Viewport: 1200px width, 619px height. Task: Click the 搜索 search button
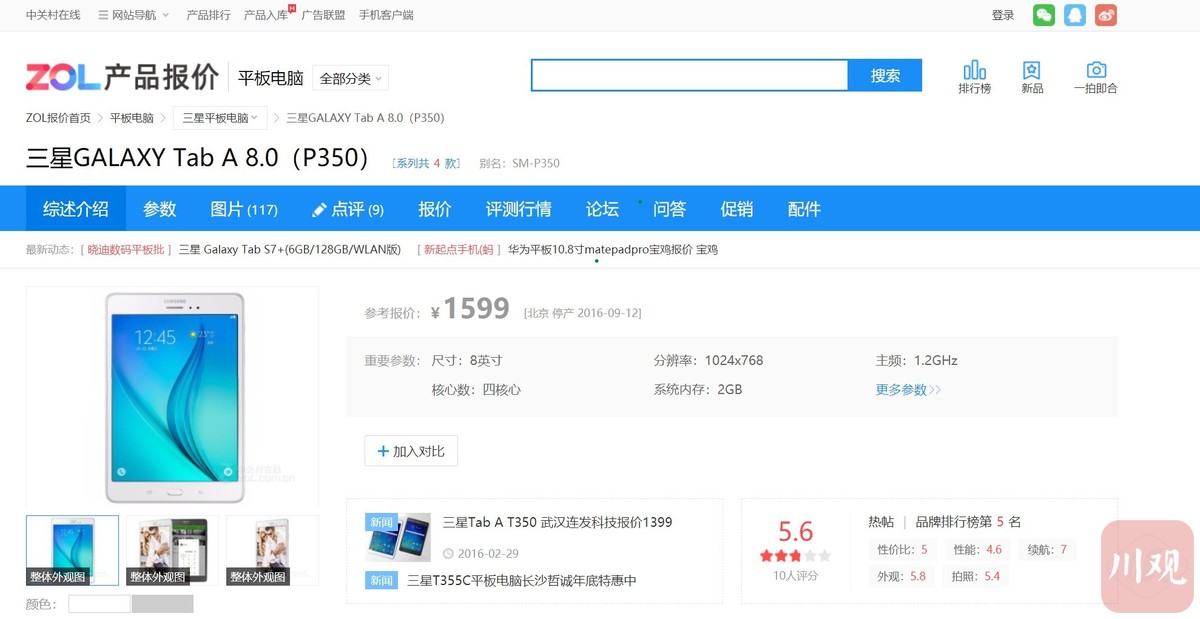tap(885, 76)
